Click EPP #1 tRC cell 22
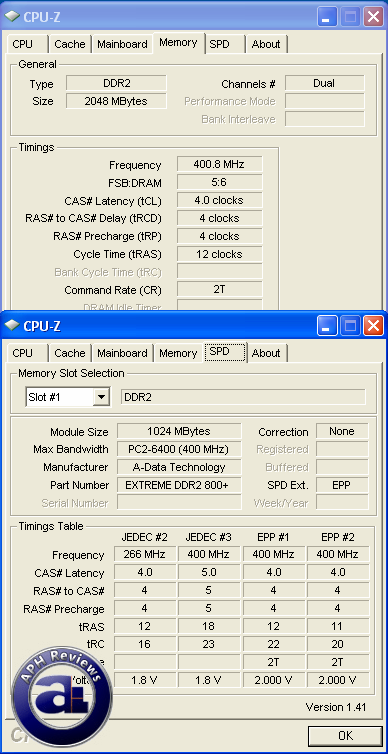 pyautogui.click(x=273, y=644)
